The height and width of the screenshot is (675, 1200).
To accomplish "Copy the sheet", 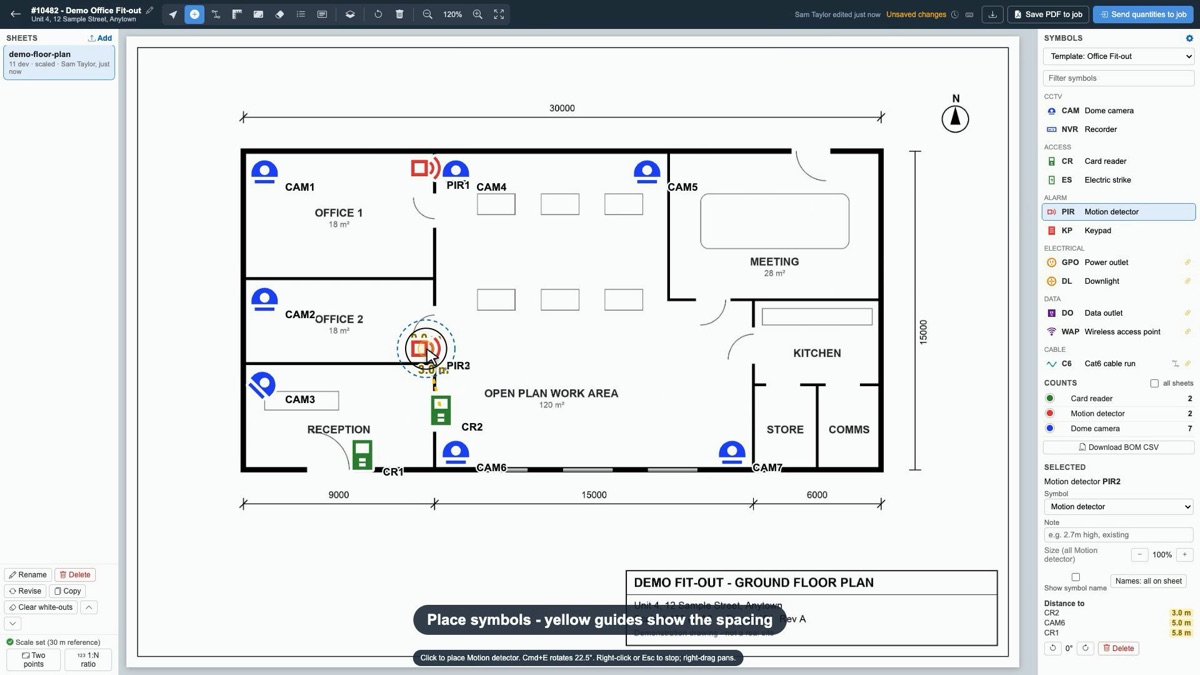I will [x=68, y=591].
